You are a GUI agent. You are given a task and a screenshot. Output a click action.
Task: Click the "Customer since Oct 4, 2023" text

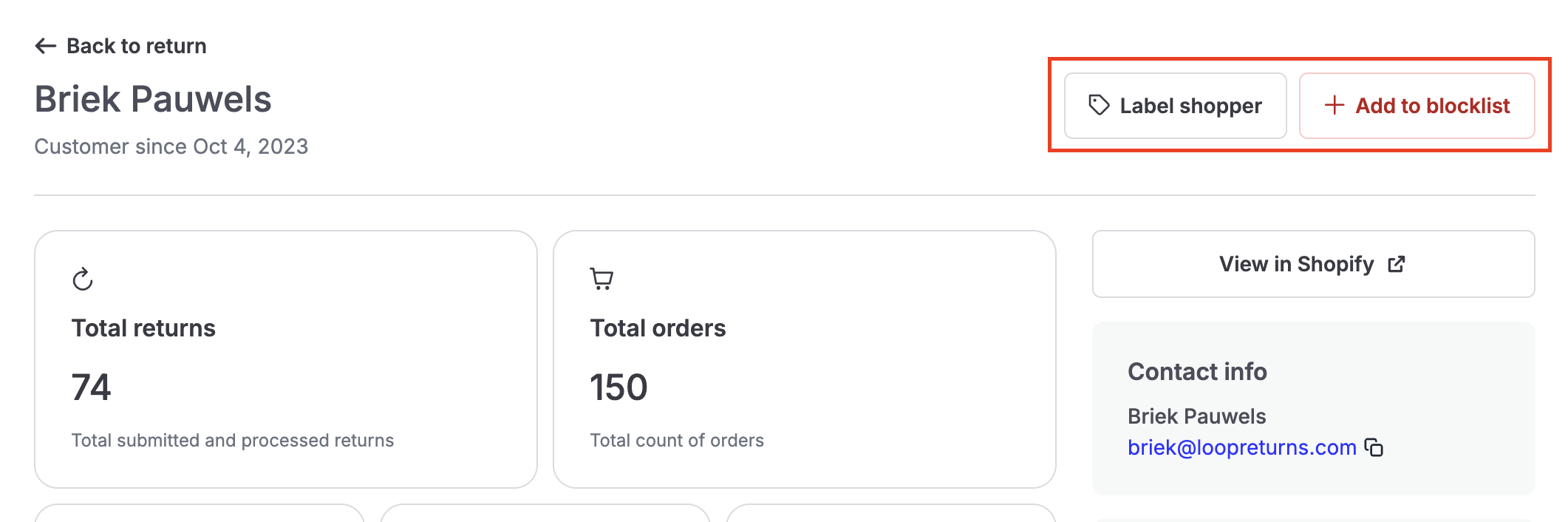[x=171, y=146]
